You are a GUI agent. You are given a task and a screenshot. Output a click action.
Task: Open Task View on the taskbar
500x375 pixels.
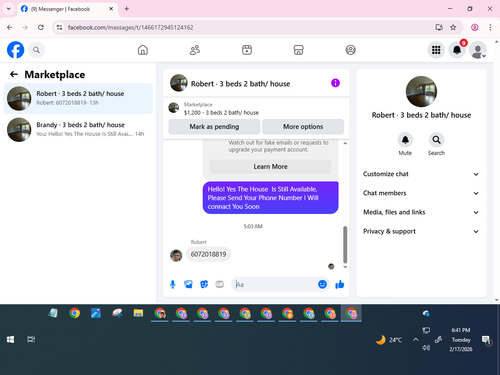31,339
